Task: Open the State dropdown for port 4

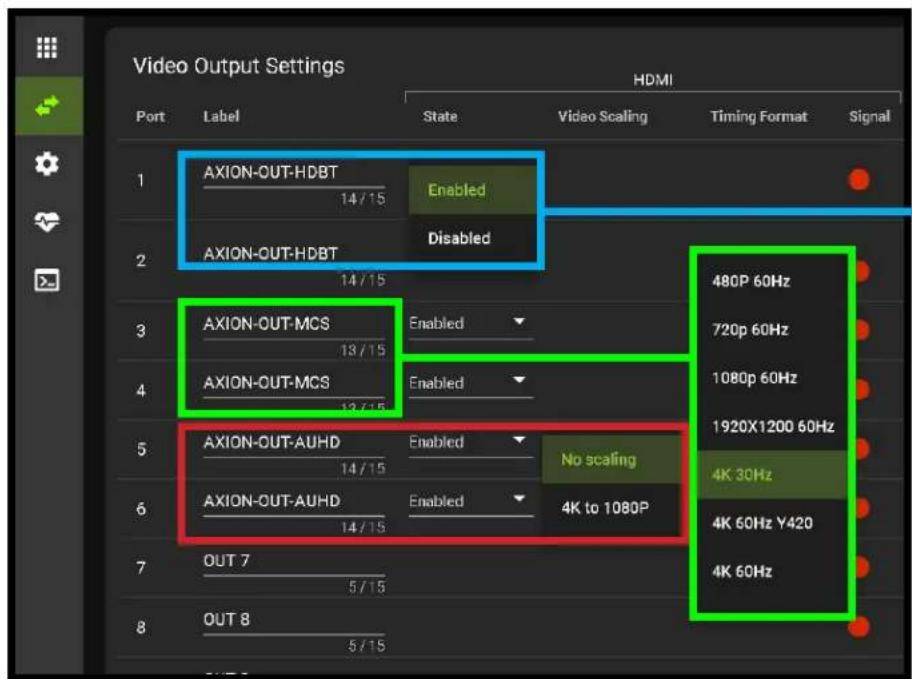Action: (x=471, y=383)
